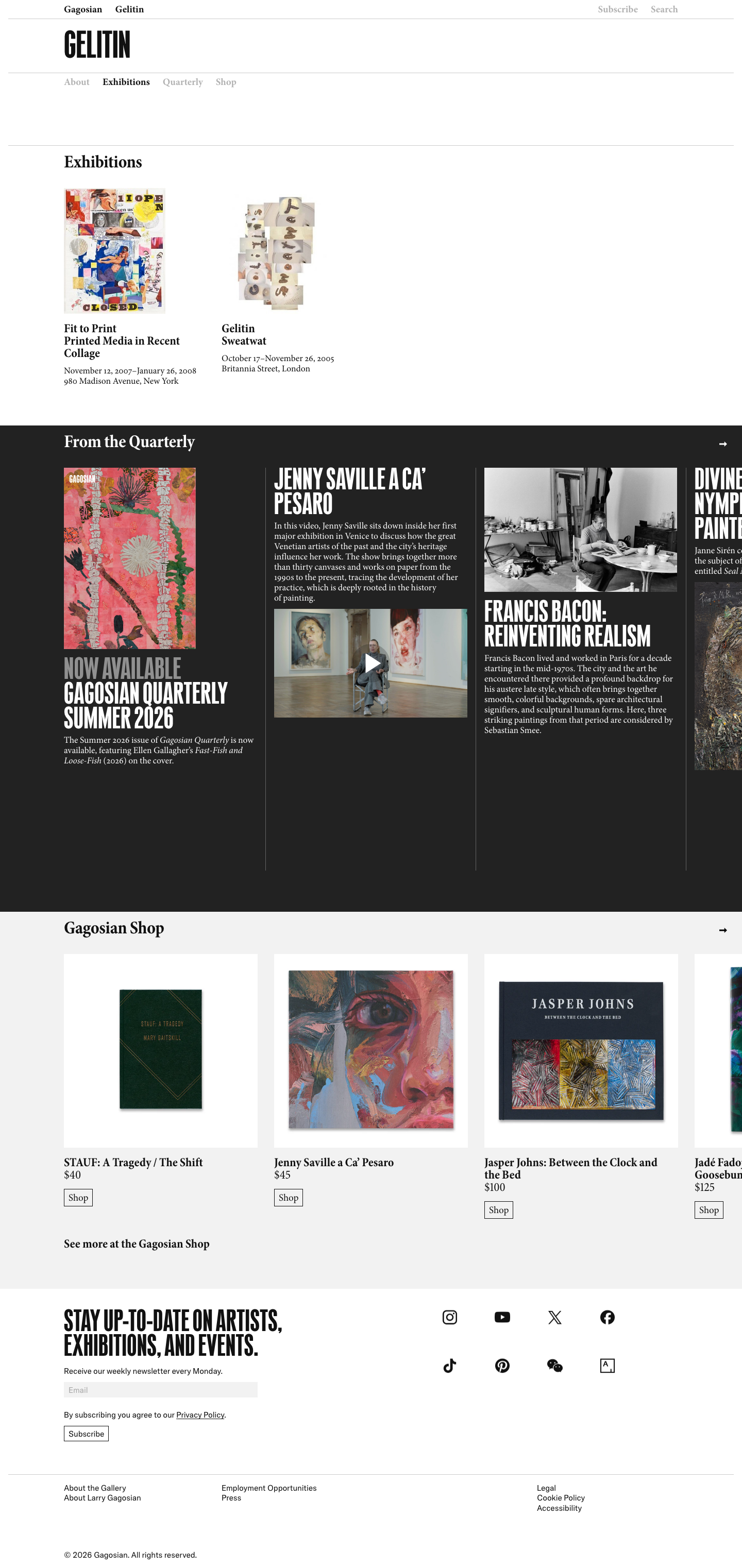Image resolution: width=742 pixels, height=1568 pixels.
Task: Open the Francis Bacon studio photo
Action: pos(581,530)
